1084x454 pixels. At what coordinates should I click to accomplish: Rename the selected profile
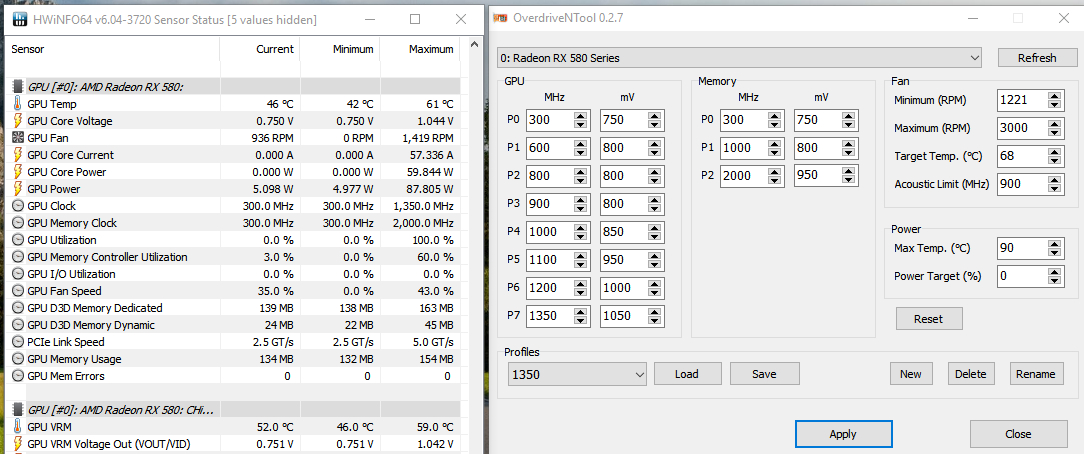[1036, 374]
